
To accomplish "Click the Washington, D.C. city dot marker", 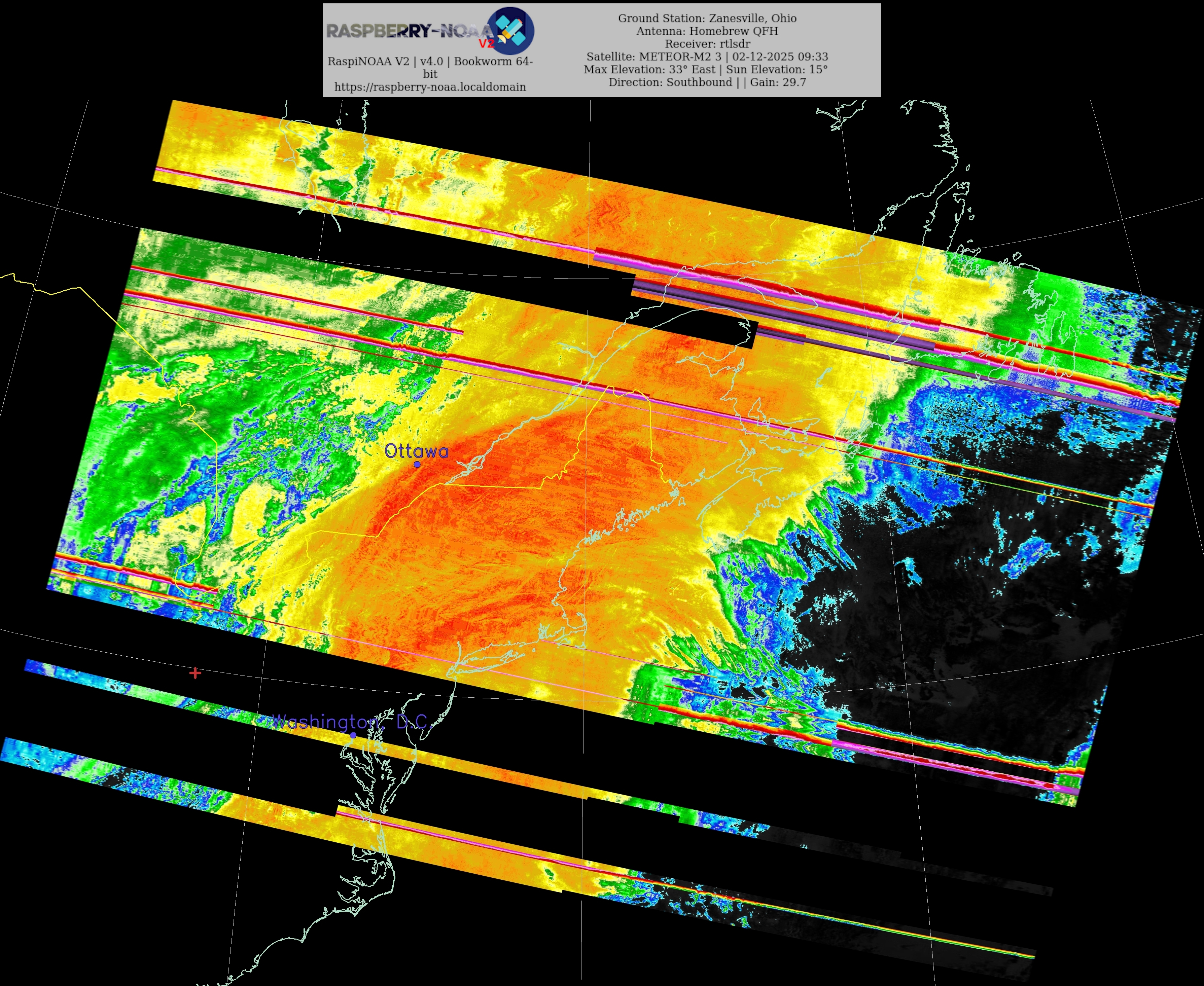I will click(353, 735).
